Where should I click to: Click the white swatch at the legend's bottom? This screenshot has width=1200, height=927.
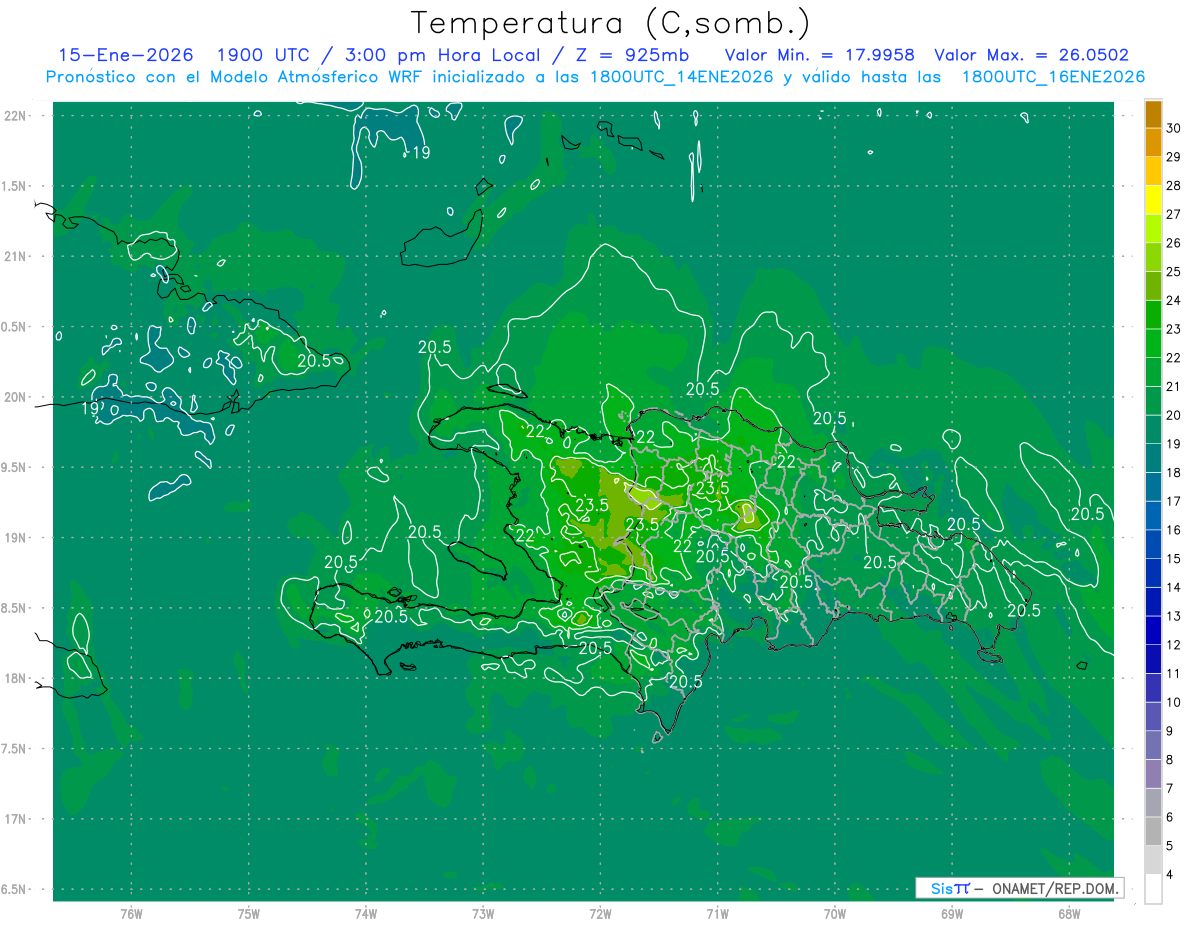click(1153, 889)
